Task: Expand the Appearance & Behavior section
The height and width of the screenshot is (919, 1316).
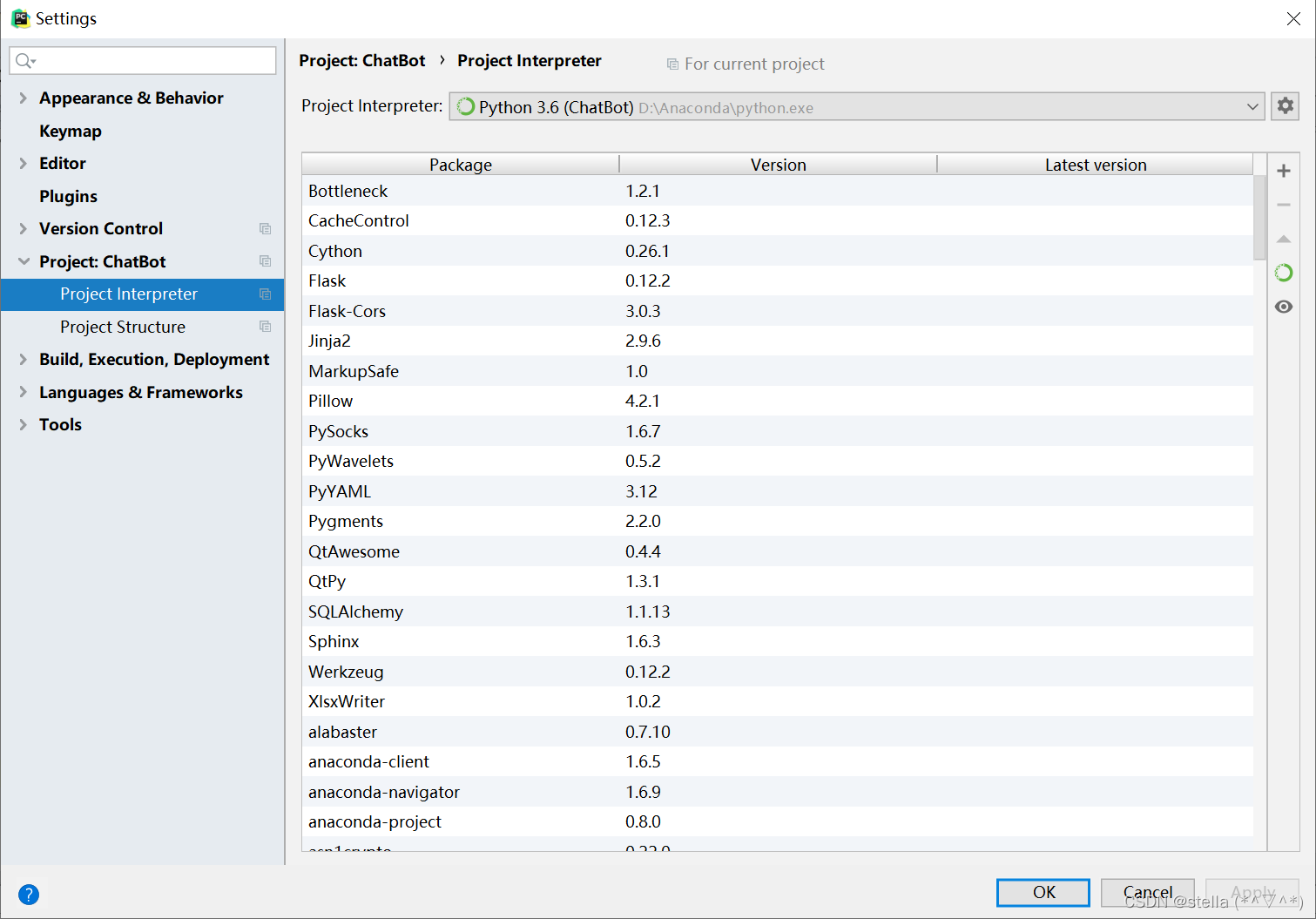Action: click(x=24, y=98)
